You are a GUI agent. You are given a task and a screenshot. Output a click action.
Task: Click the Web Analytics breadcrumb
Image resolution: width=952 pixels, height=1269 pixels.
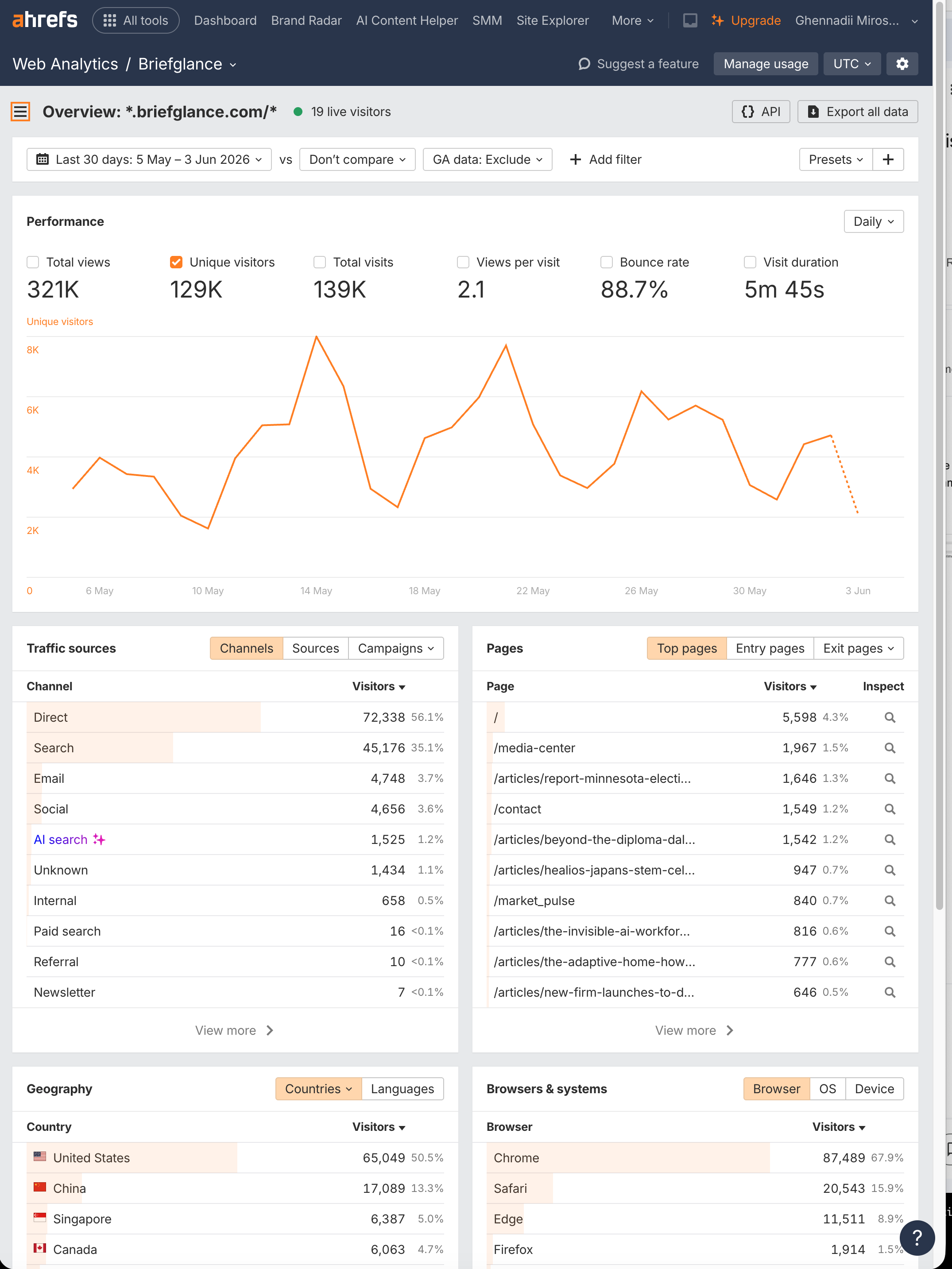(66, 64)
